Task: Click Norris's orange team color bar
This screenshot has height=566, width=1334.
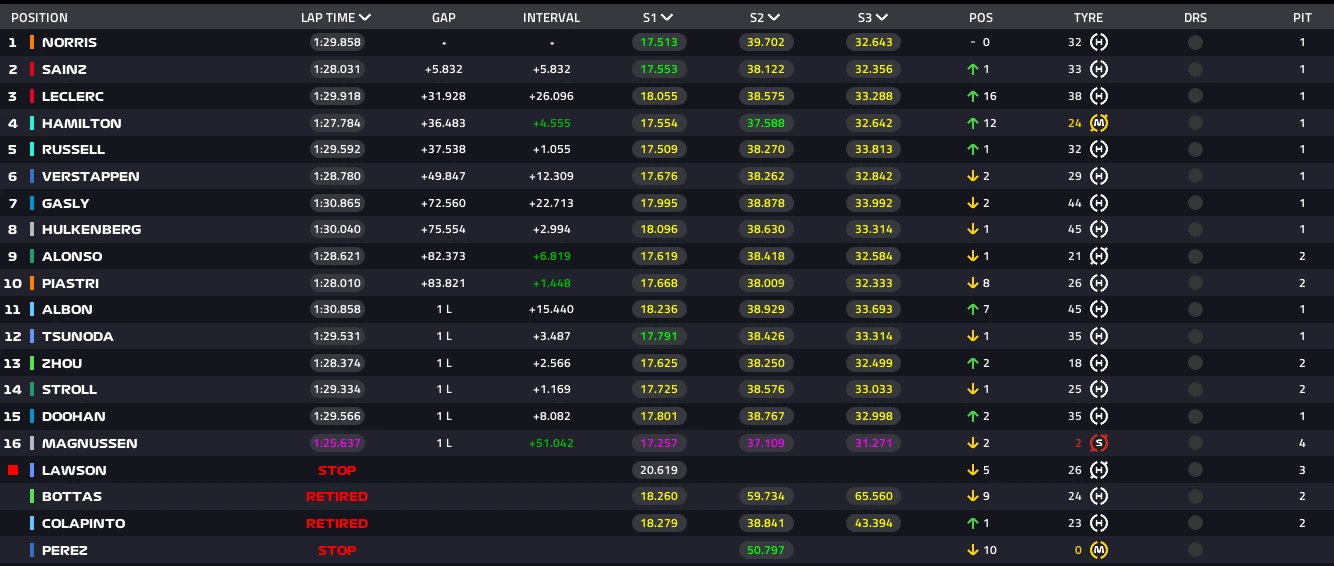Action: [32, 43]
